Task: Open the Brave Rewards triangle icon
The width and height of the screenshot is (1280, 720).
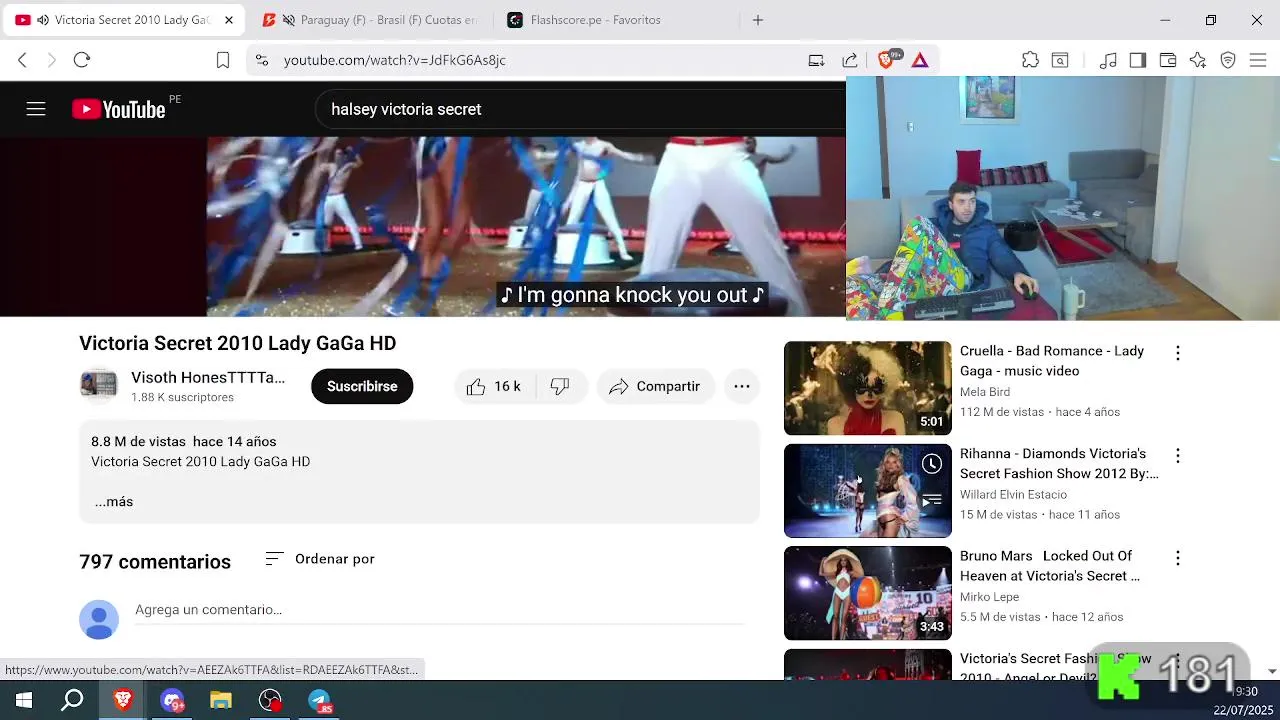Action: pos(920,60)
